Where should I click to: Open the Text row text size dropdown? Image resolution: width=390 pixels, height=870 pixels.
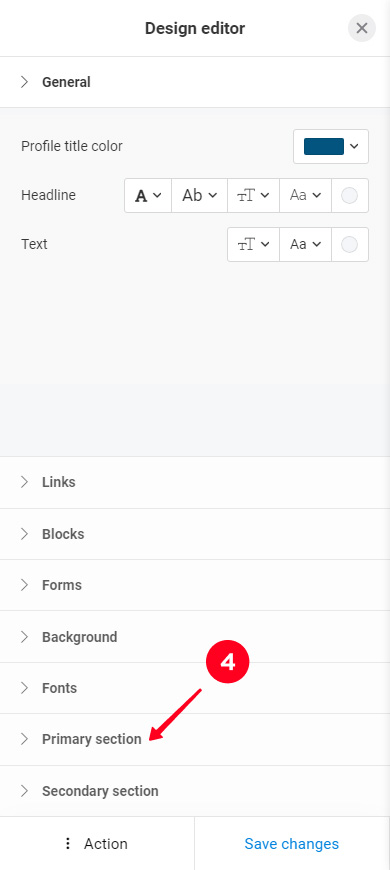click(x=254, y=244)
